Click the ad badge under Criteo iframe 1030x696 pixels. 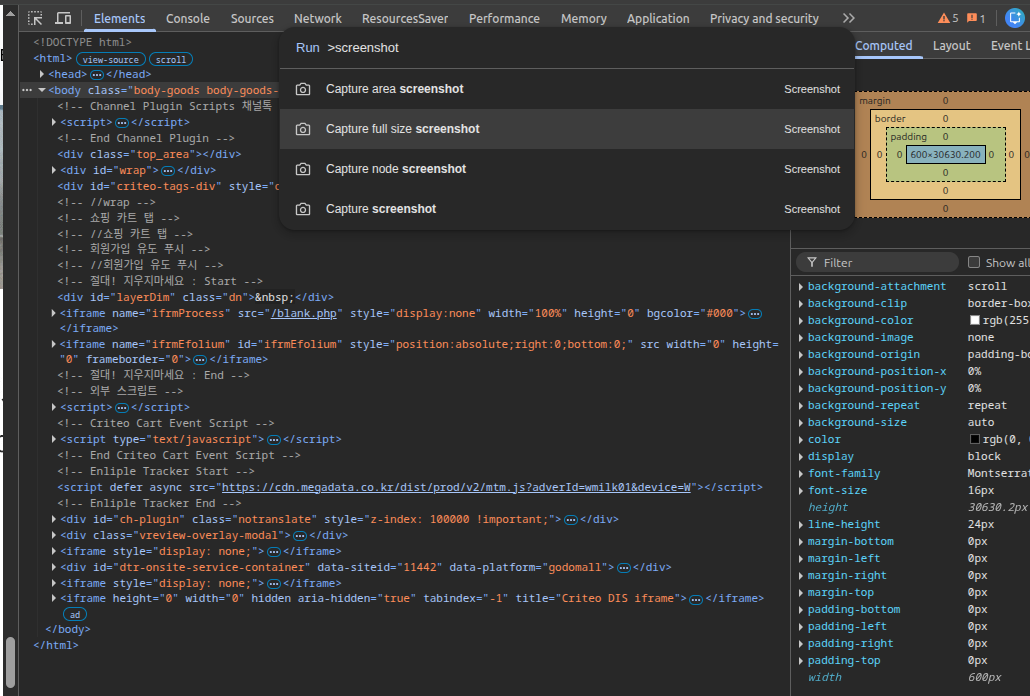coord(75,614)
